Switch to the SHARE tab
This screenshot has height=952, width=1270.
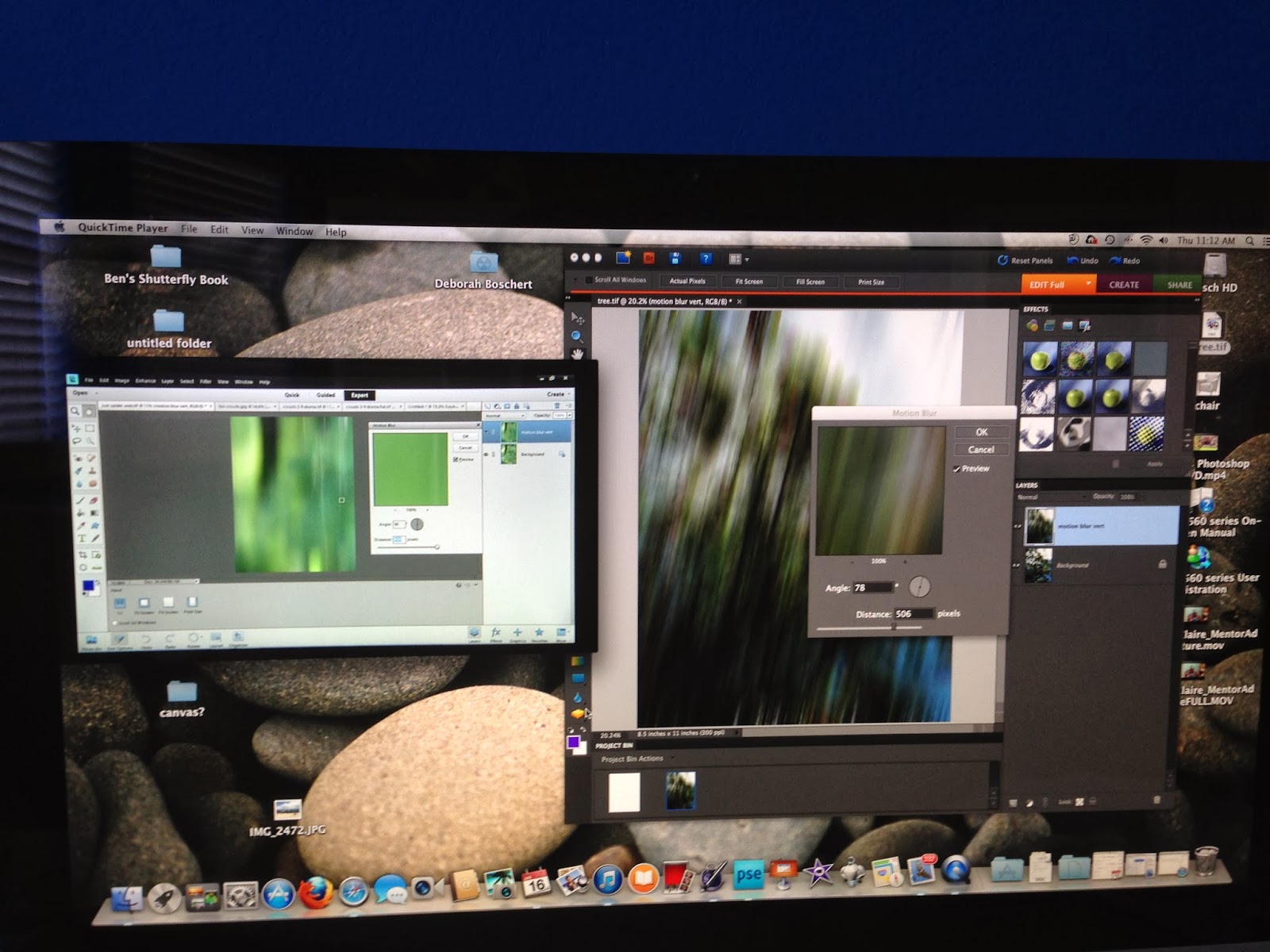[x=1179, y=285]
